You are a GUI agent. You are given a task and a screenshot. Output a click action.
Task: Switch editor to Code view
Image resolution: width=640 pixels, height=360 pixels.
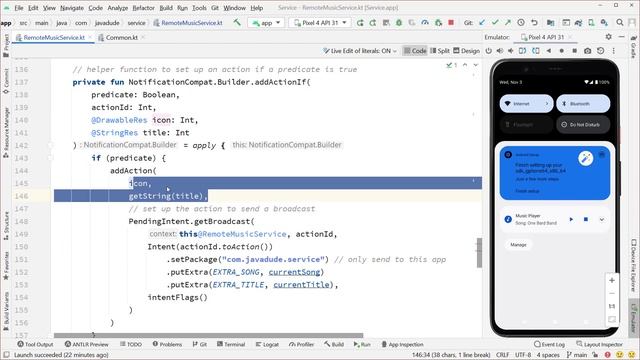(x=415, y=51)
